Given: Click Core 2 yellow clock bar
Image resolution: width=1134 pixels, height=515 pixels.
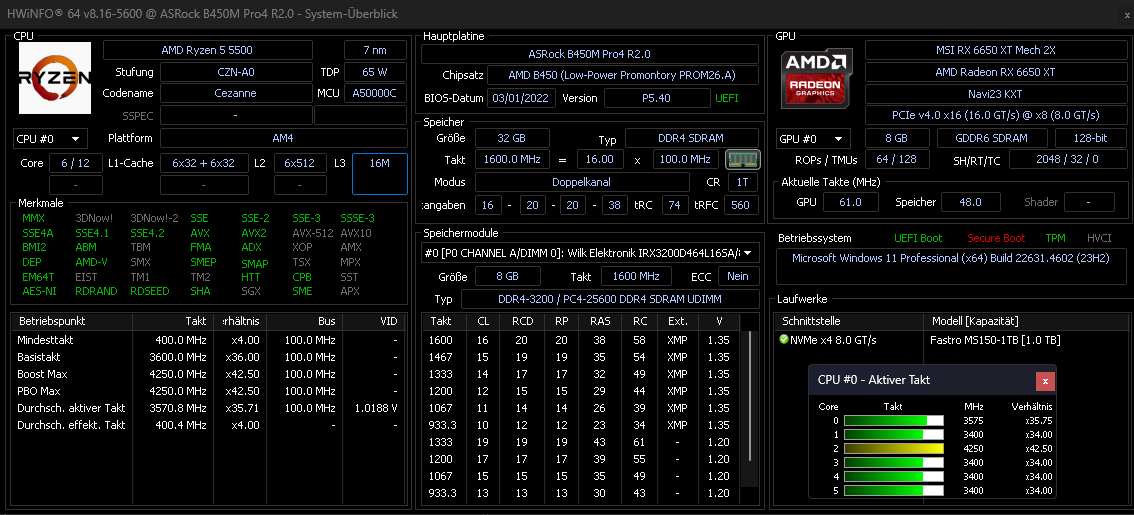Looking at the screenshot, I should 894,448.
